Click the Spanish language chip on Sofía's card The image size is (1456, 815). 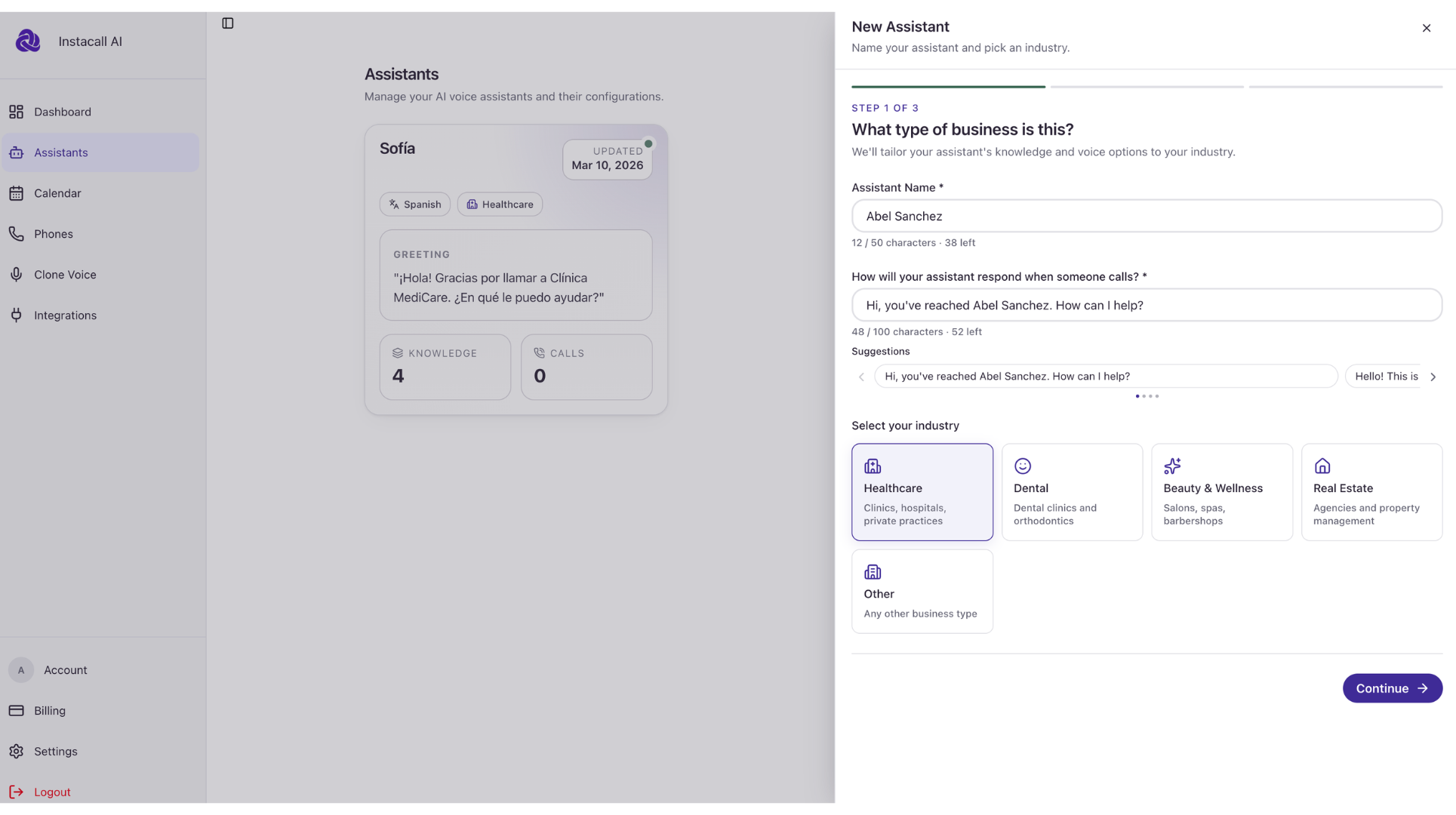pyautogui.click(x=414, y=204)
